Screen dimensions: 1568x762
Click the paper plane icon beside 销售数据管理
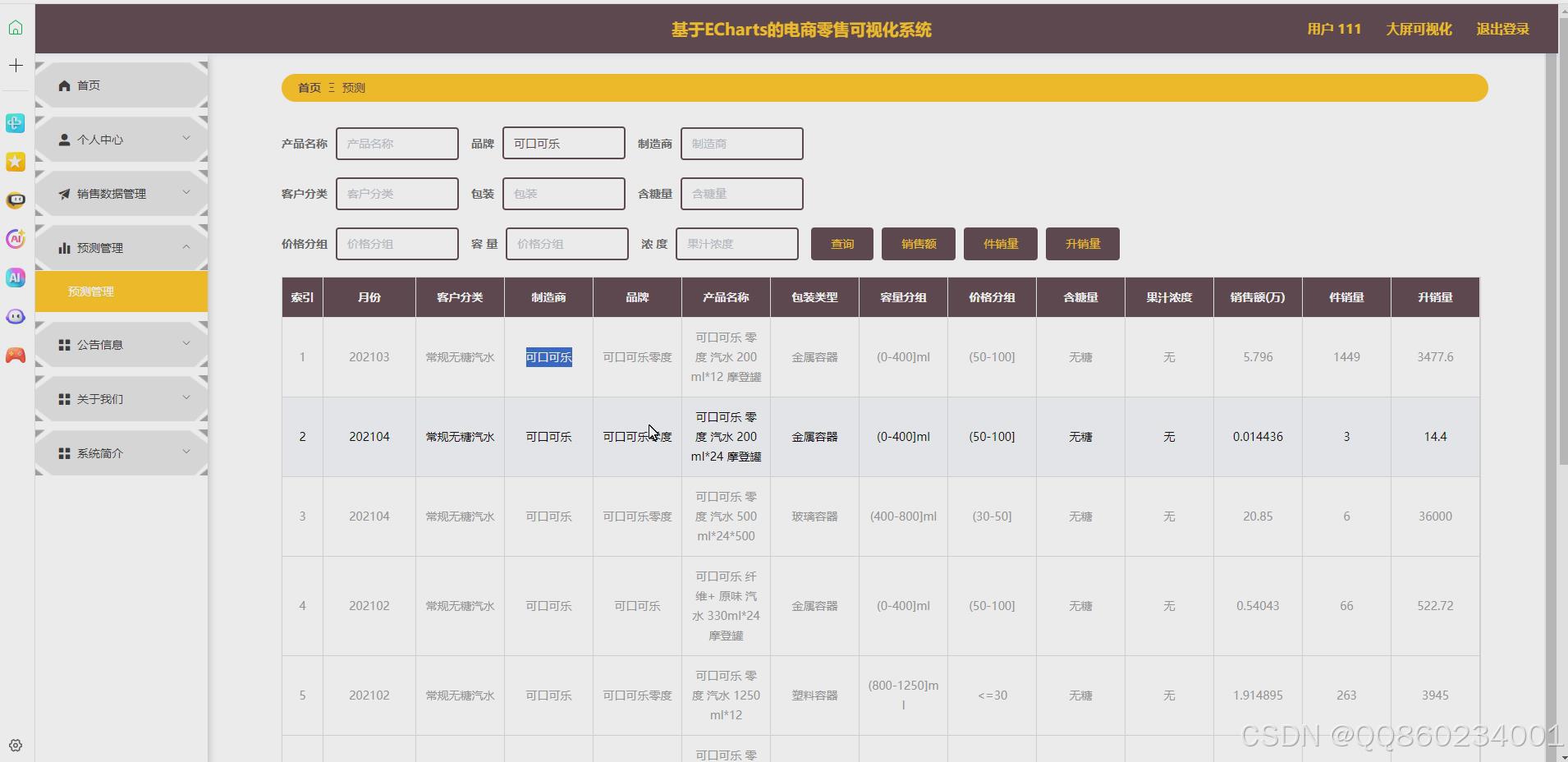[64, 194]
